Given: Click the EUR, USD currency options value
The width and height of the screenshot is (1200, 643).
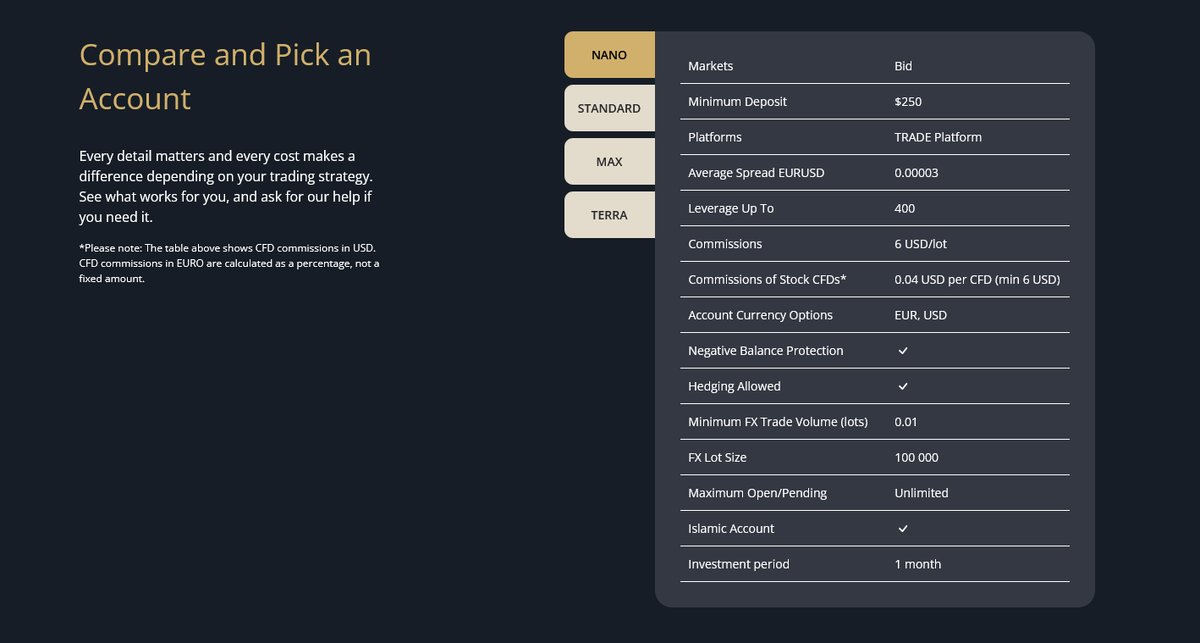Looking at the screenshot, I should pyautogui.click(x=920, y=315).
